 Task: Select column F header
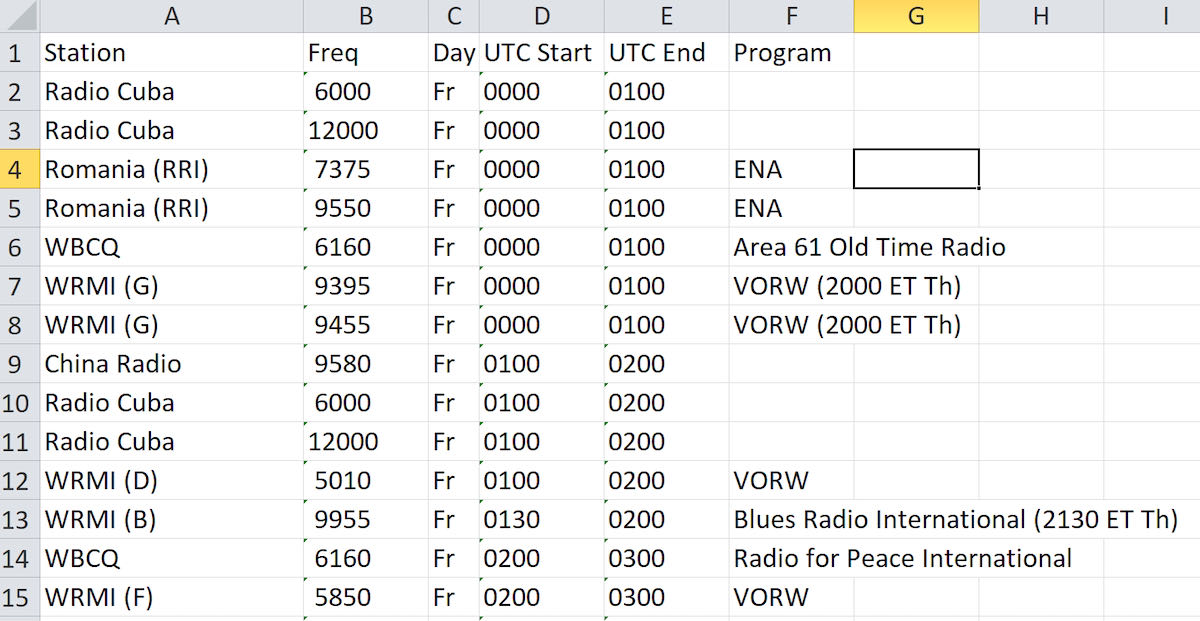coord(791,16)
